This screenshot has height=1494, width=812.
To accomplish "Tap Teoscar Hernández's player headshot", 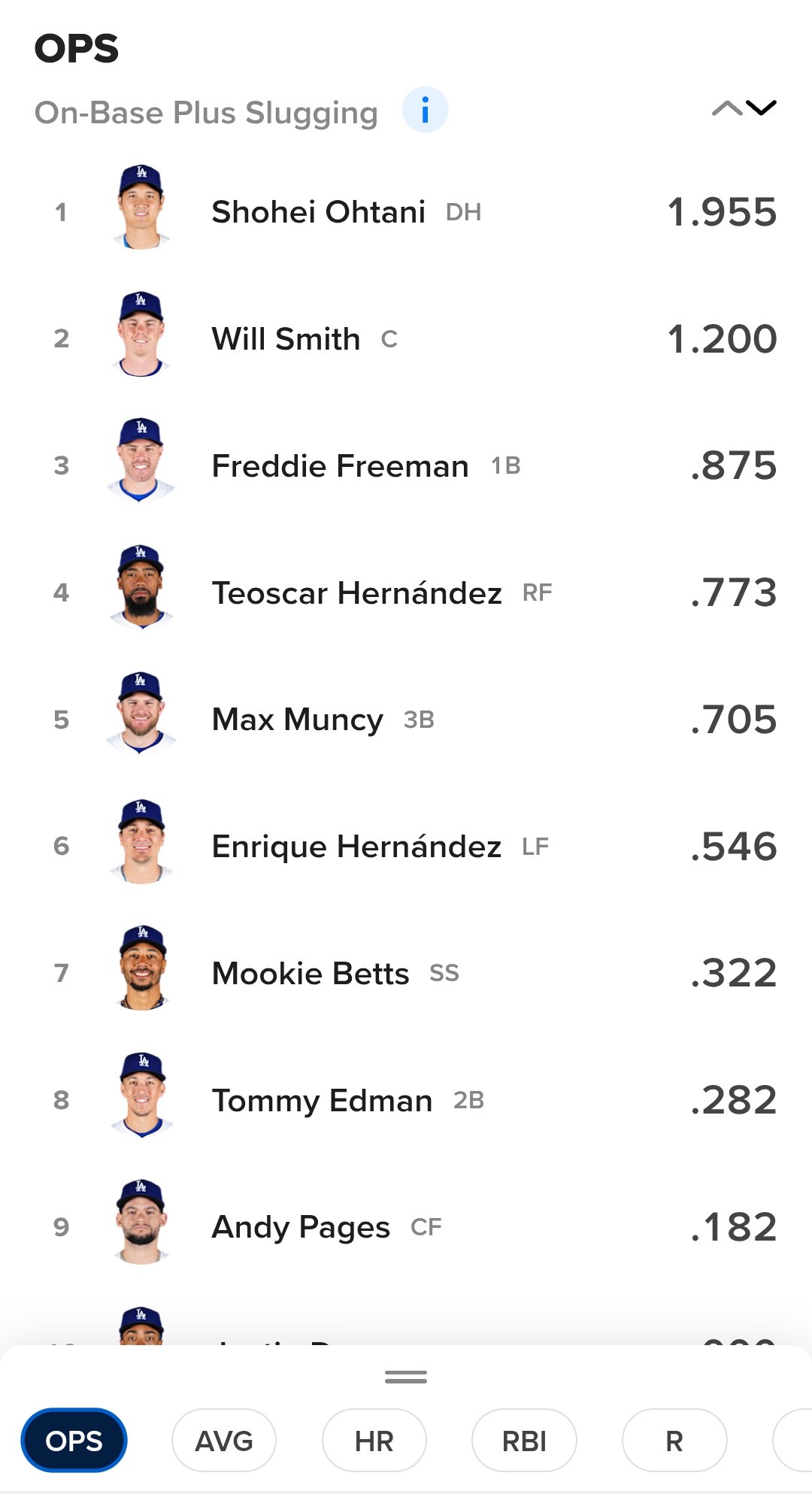I will point(141,589).
